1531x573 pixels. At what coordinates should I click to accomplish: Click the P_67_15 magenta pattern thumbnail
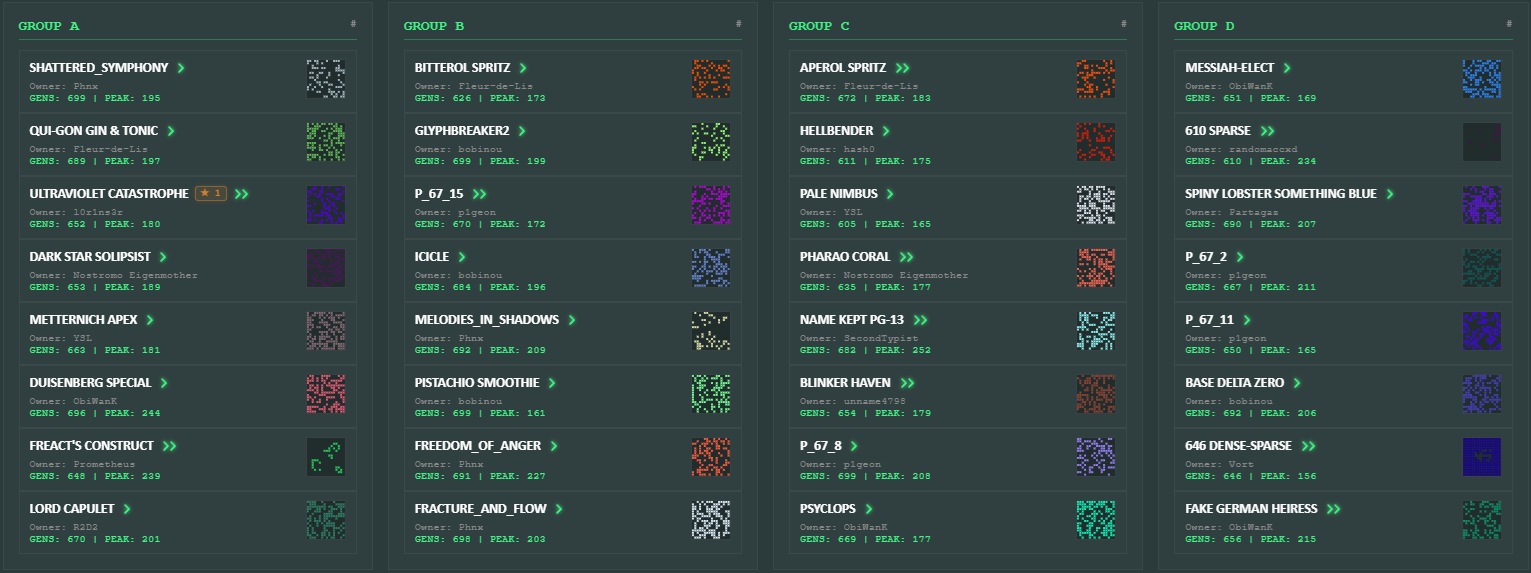click(711, 205)
